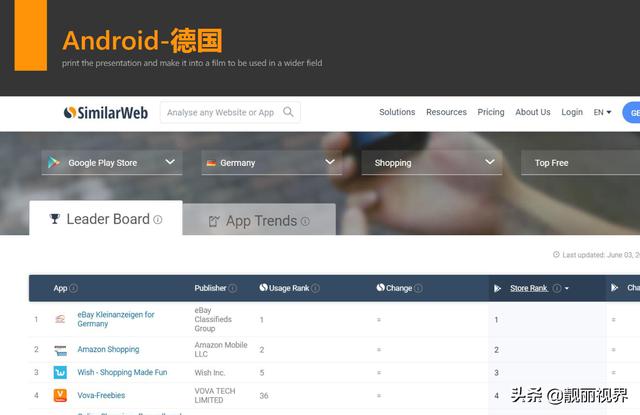Click the eBay Kleinanzeigen app icon

click(60, 319)
